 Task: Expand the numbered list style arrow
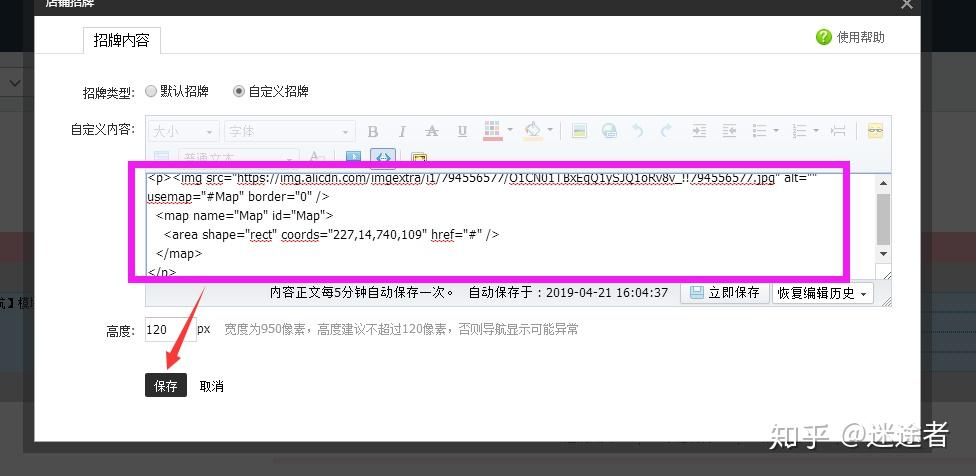[x=816, y=131]
